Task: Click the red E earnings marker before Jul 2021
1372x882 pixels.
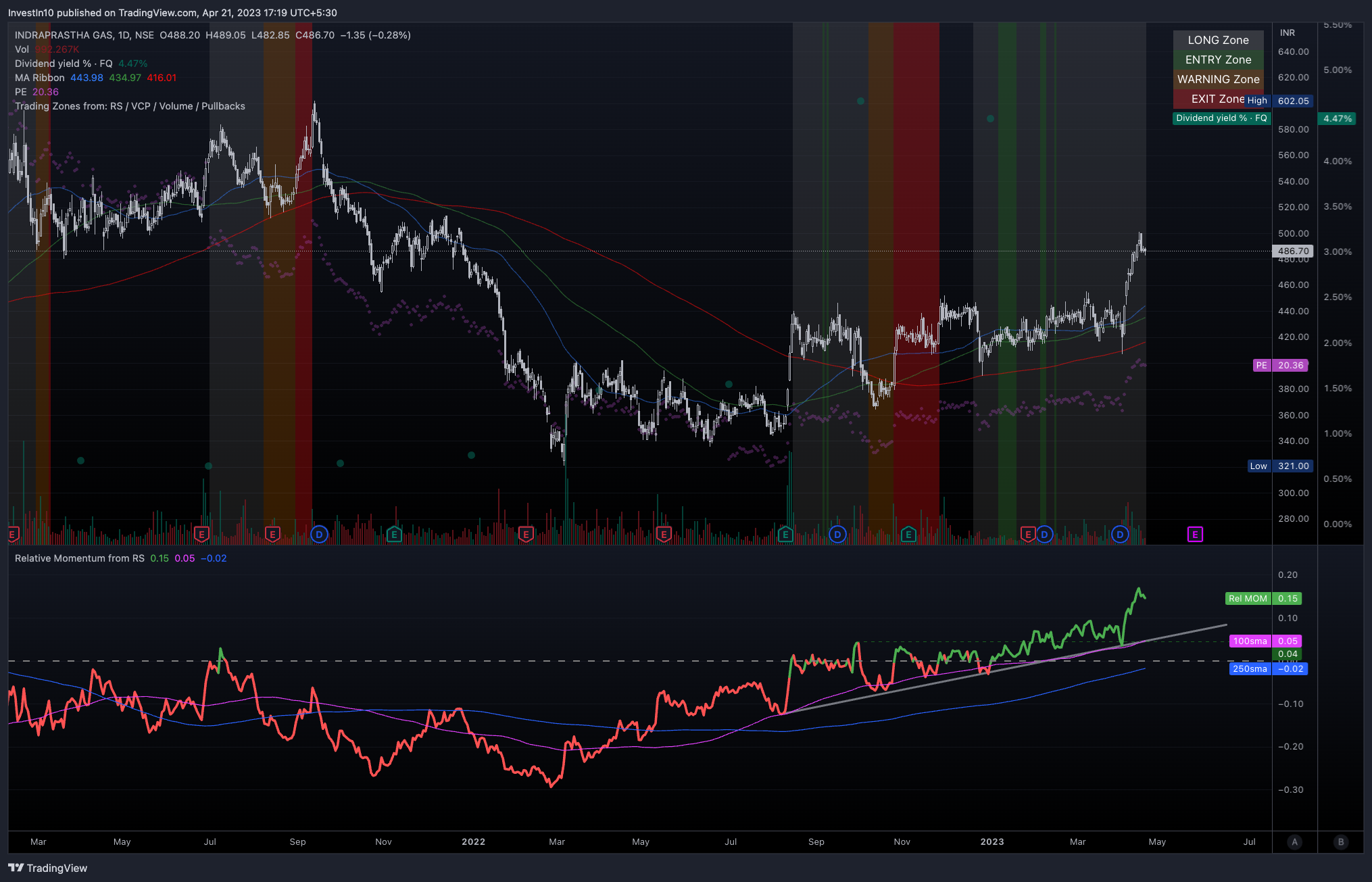Action: point(201,535)
